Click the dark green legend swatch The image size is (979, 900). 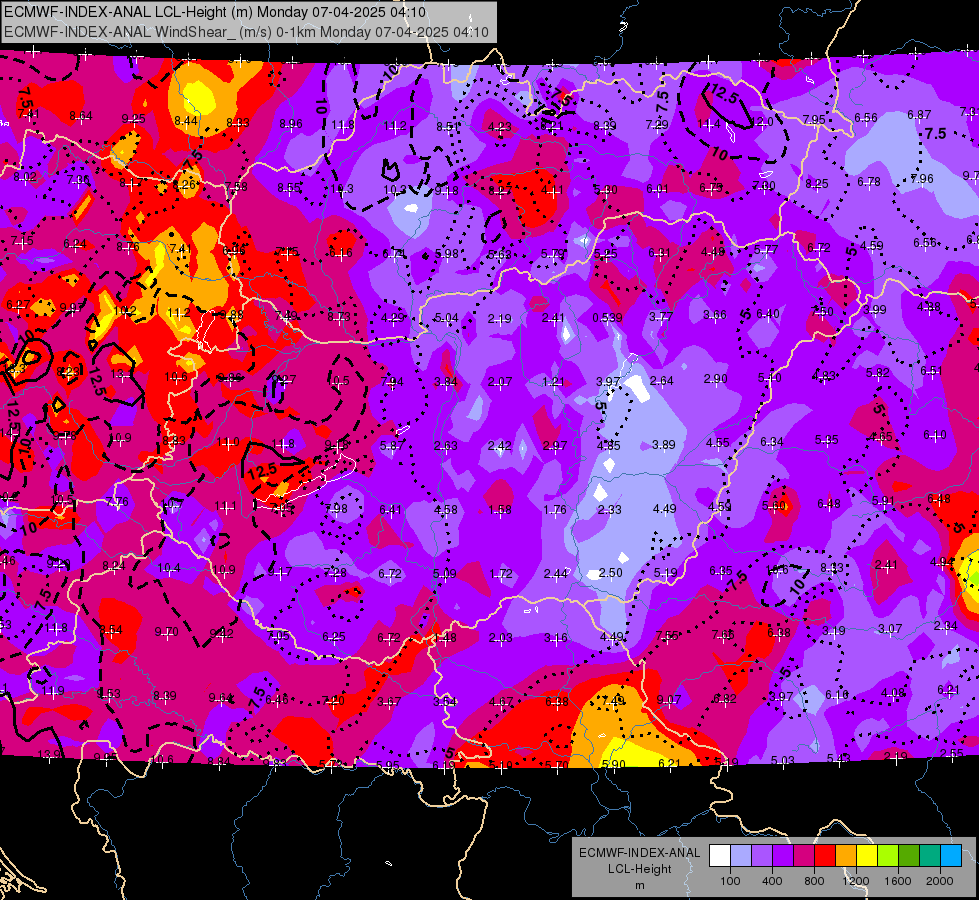pos(908,856)
